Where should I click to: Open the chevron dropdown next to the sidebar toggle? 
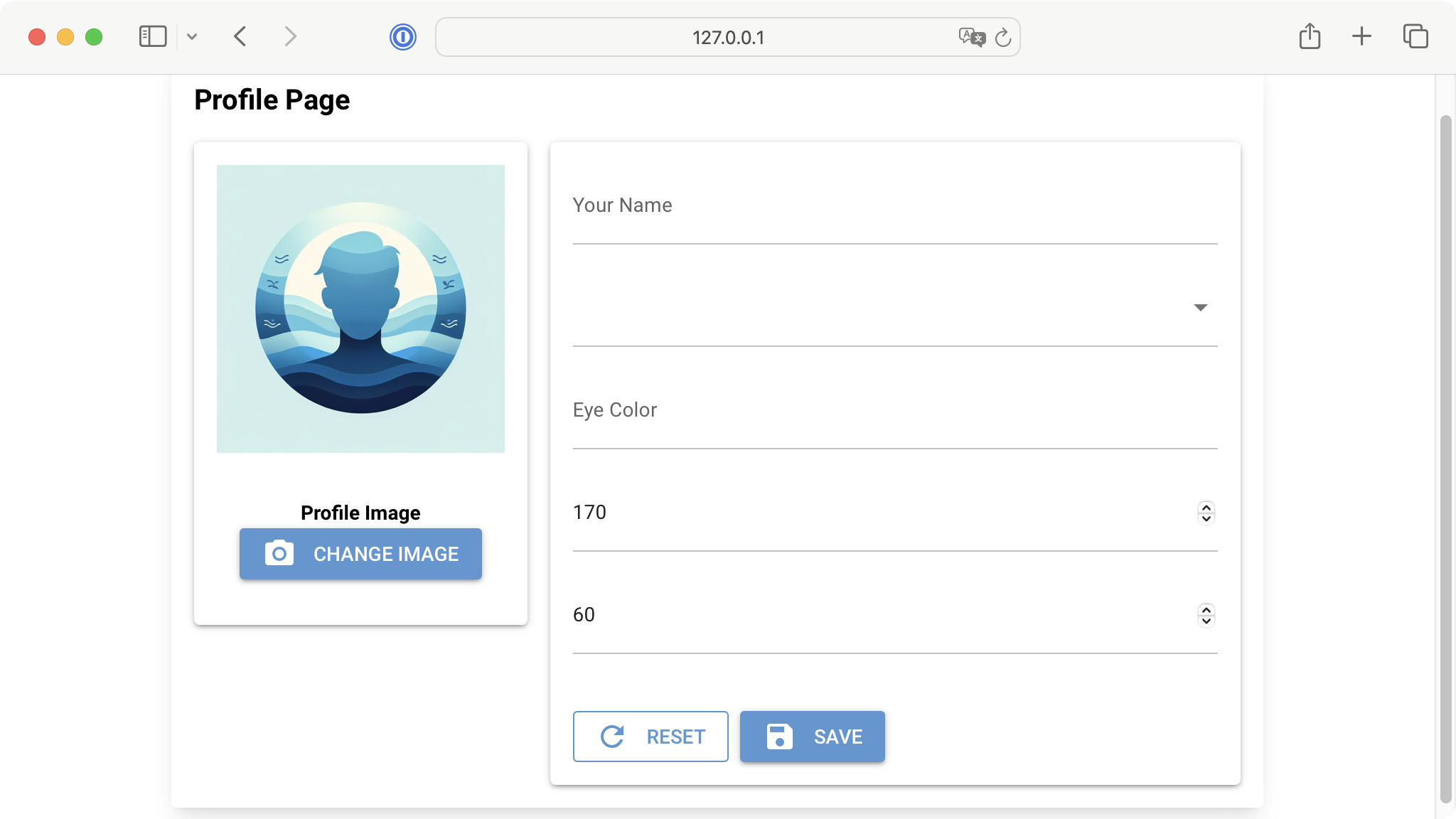pos(192,37)
